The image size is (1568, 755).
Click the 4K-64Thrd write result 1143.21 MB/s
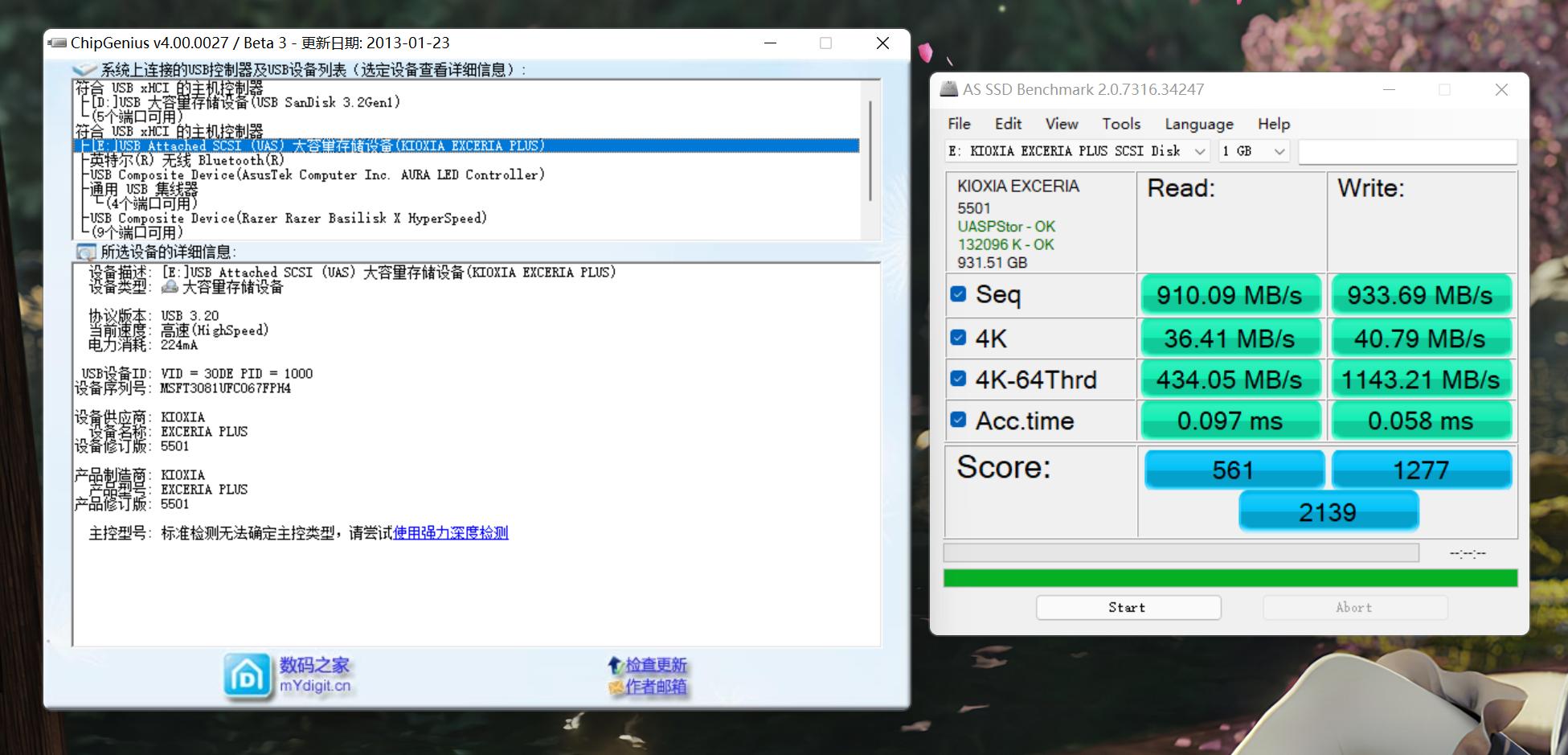click(x=1420, y=380)
